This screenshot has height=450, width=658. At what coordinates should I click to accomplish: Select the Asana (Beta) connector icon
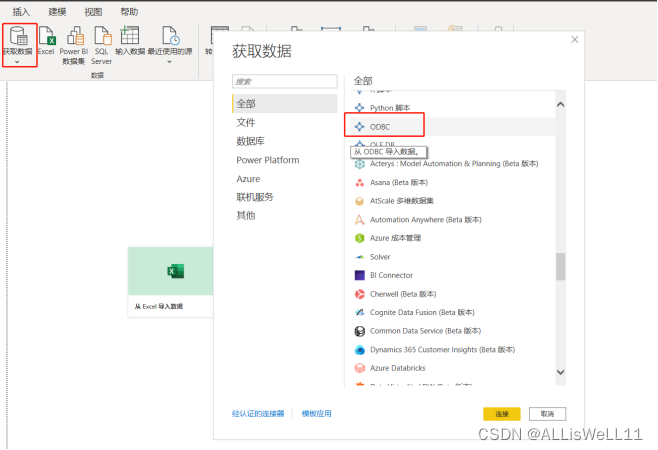[x=360, y=183]
